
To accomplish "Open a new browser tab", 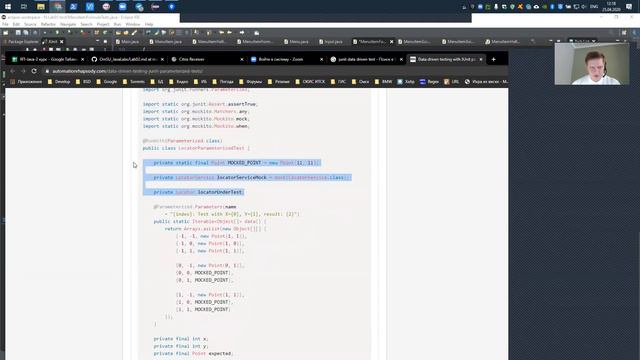I will point(493,59).
